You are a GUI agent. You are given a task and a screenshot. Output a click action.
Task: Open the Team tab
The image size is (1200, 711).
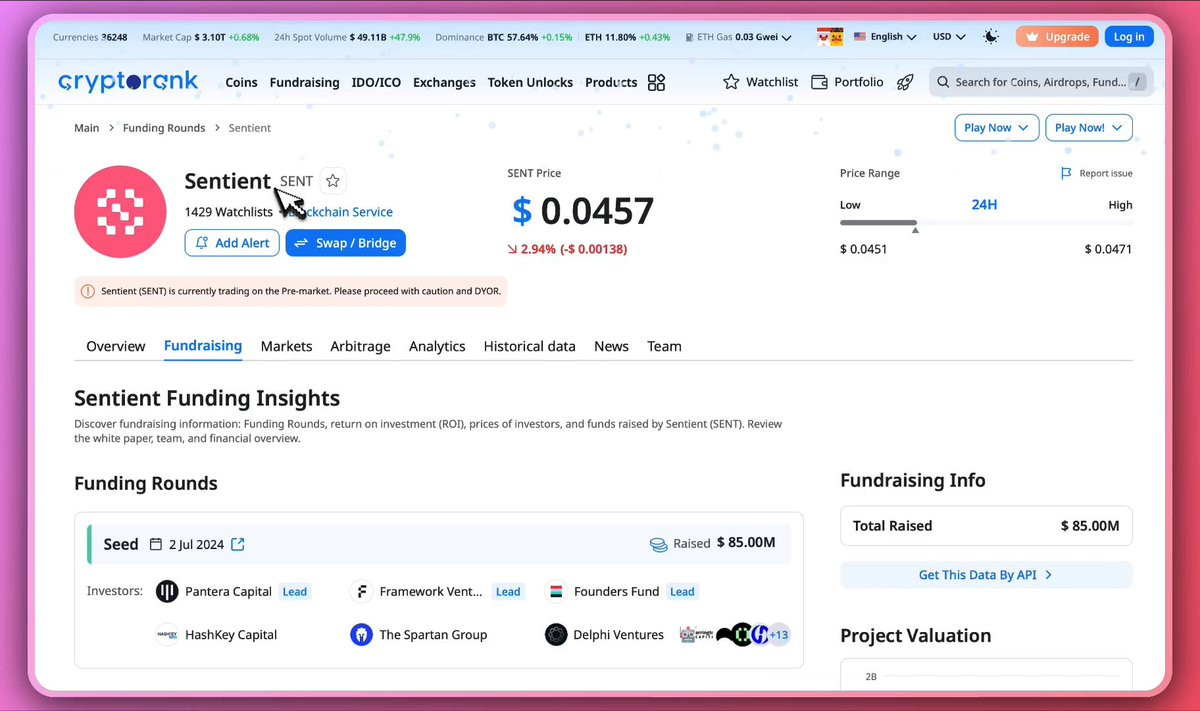coord(664,346)
